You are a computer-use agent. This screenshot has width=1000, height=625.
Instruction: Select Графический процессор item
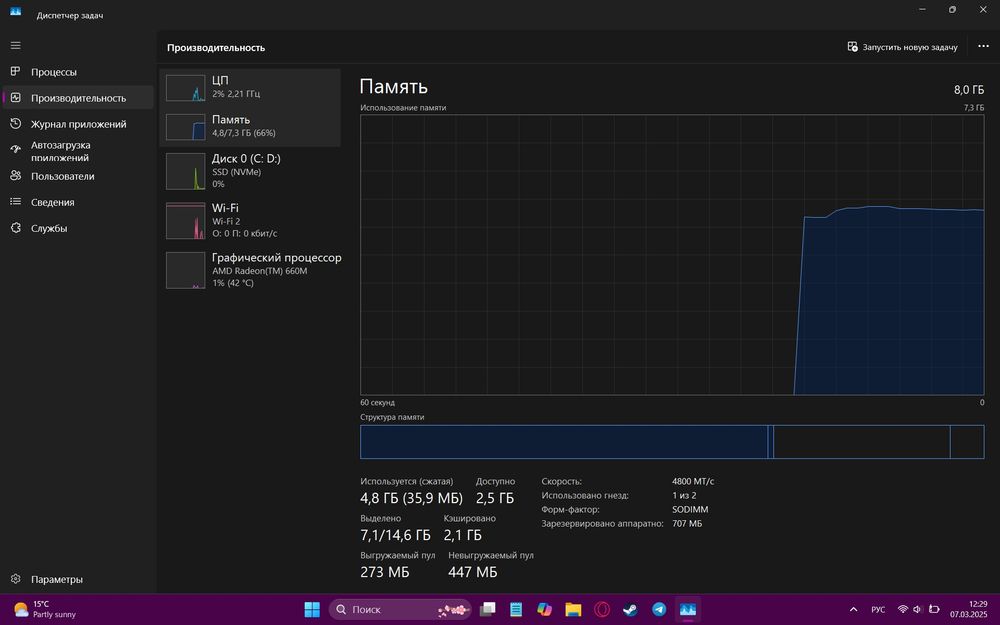250,270
